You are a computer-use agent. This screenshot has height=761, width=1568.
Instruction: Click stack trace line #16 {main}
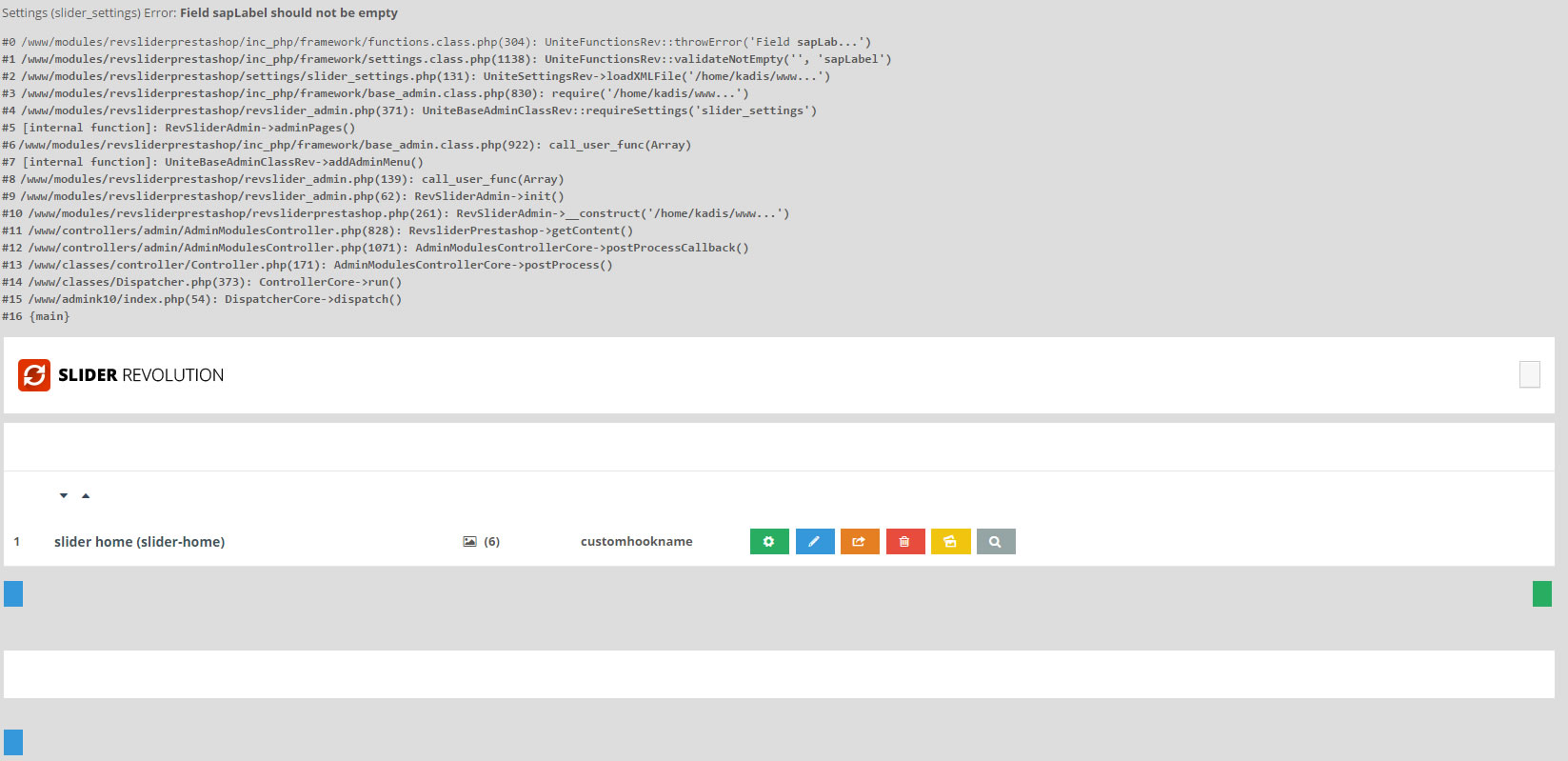point(36,316)
